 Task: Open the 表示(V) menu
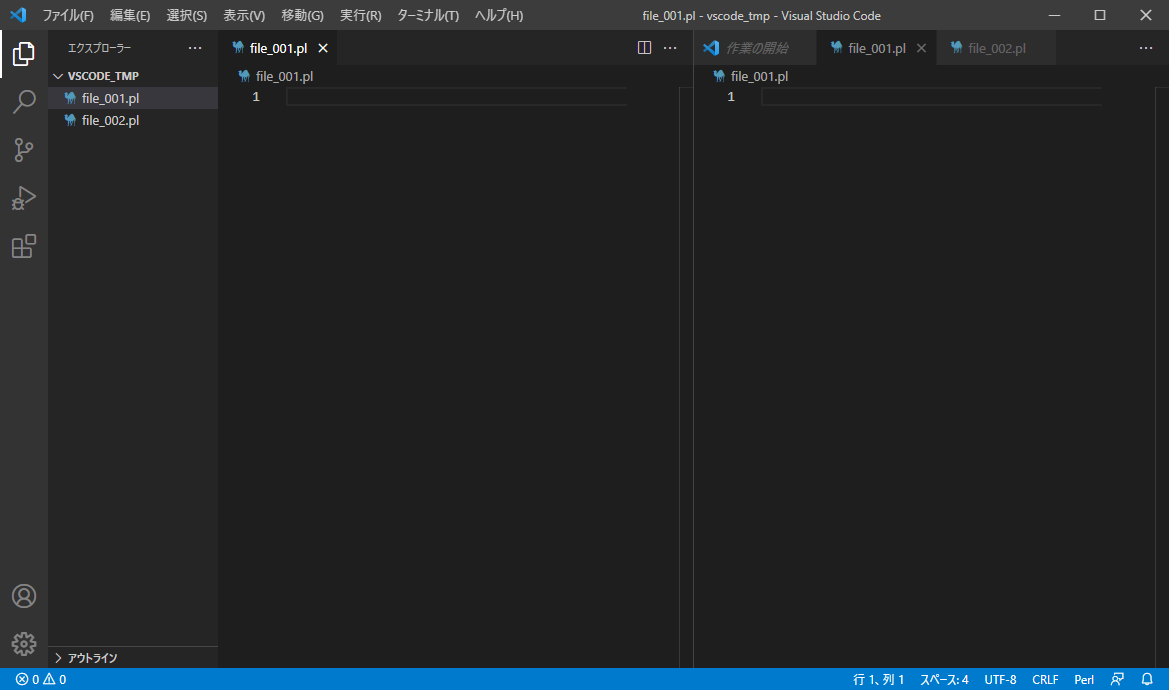[x=244, y=15]
